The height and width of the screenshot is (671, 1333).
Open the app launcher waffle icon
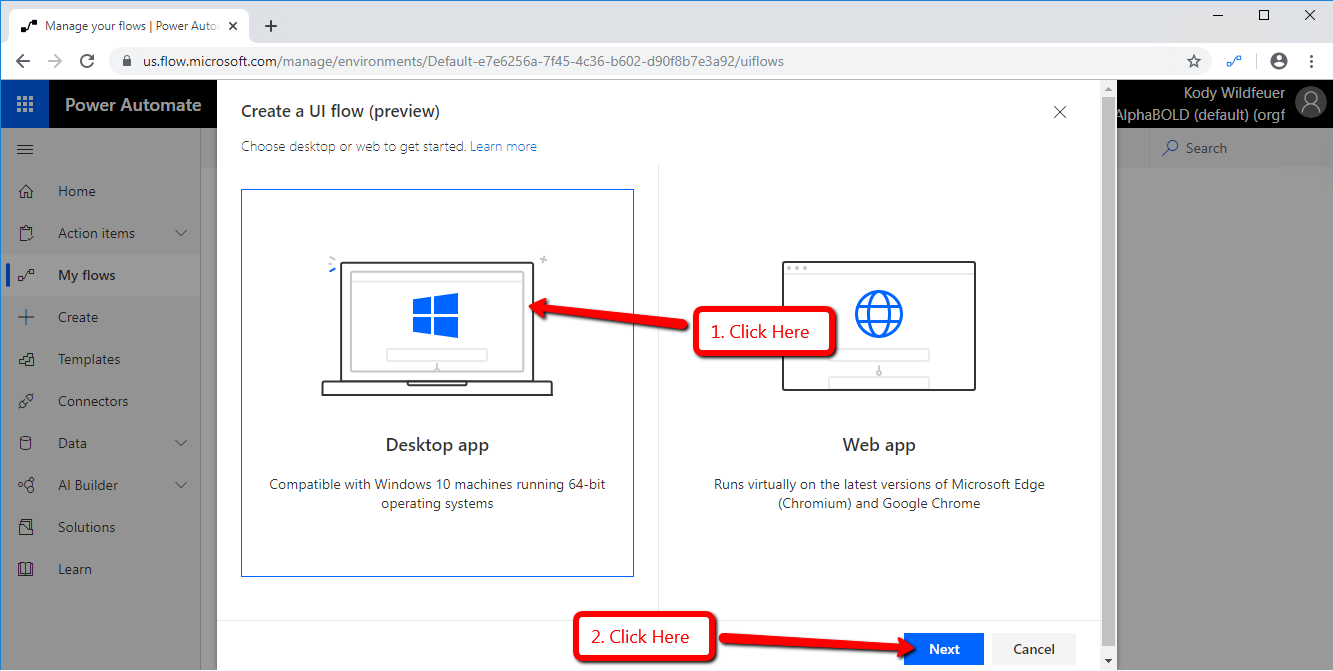tap(25, 104)
